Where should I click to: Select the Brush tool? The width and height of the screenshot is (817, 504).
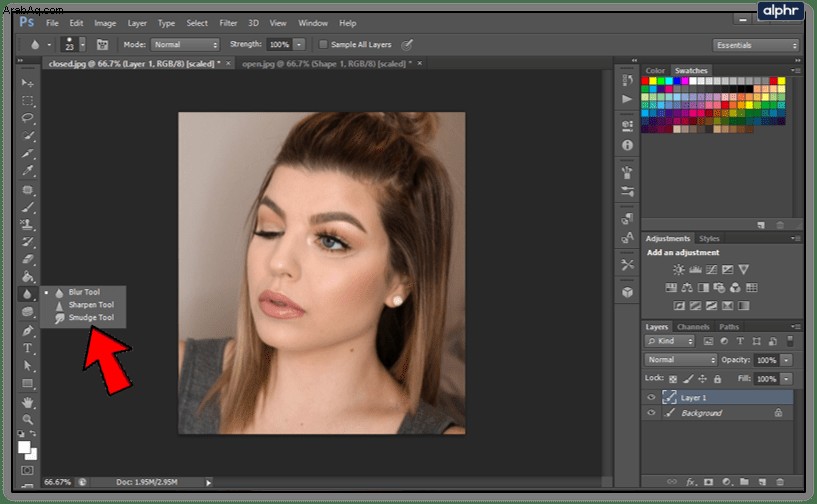28,207
